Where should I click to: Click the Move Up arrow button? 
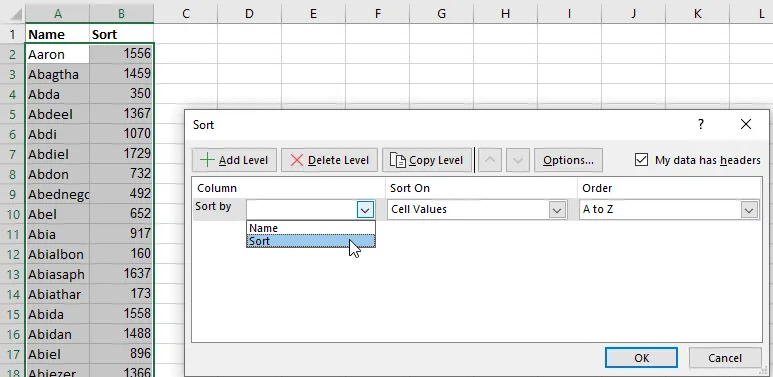click(490, 160)
